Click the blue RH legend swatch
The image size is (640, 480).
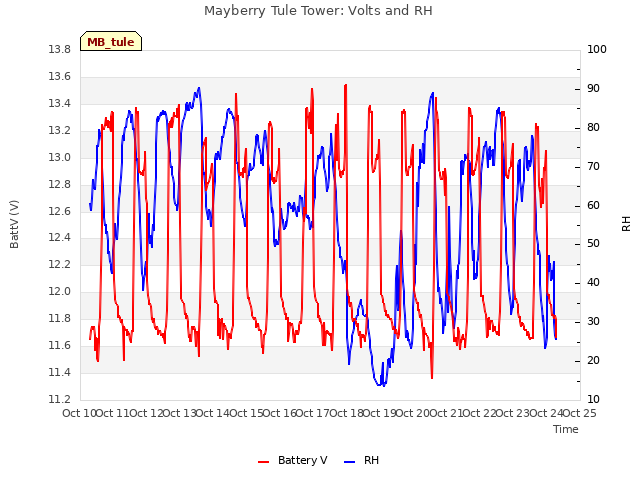[349, 461]
